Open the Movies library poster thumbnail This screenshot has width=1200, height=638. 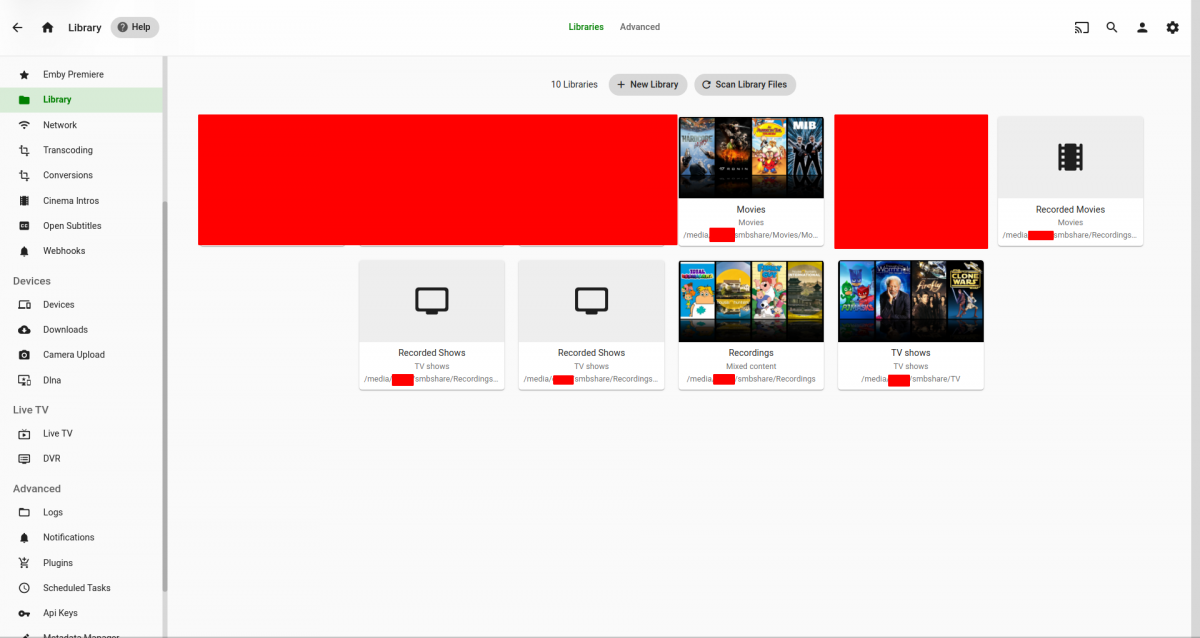tap(751, 157)
